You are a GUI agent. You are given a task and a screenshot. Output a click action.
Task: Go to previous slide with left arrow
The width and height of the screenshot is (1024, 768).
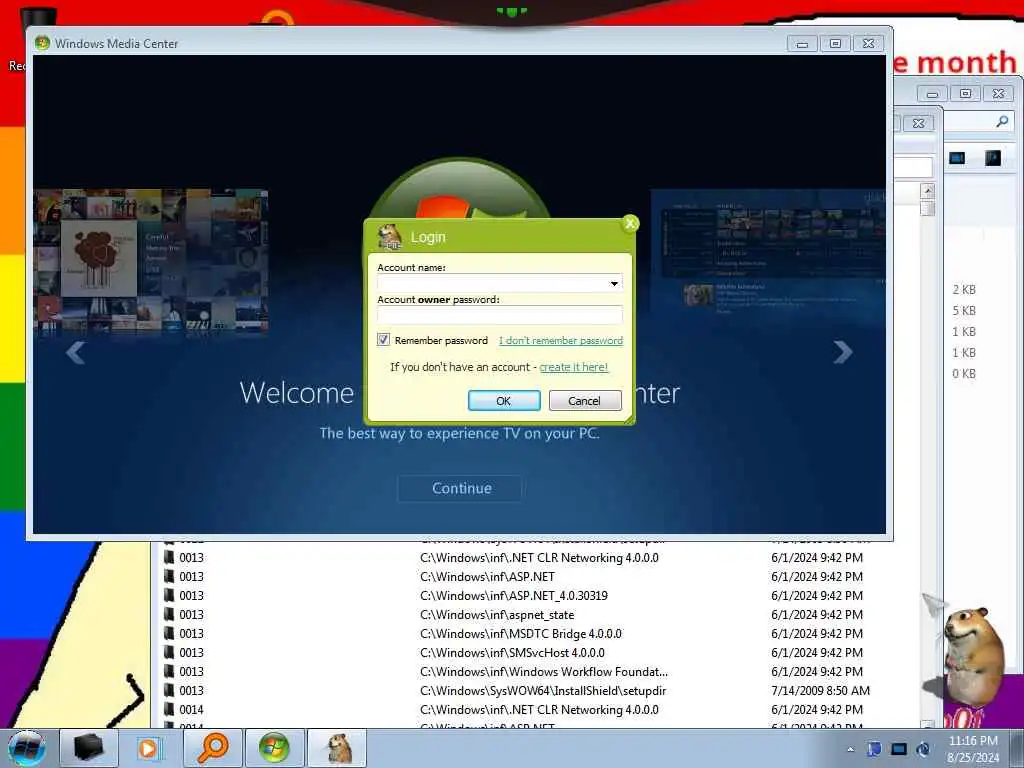[76, 353]
